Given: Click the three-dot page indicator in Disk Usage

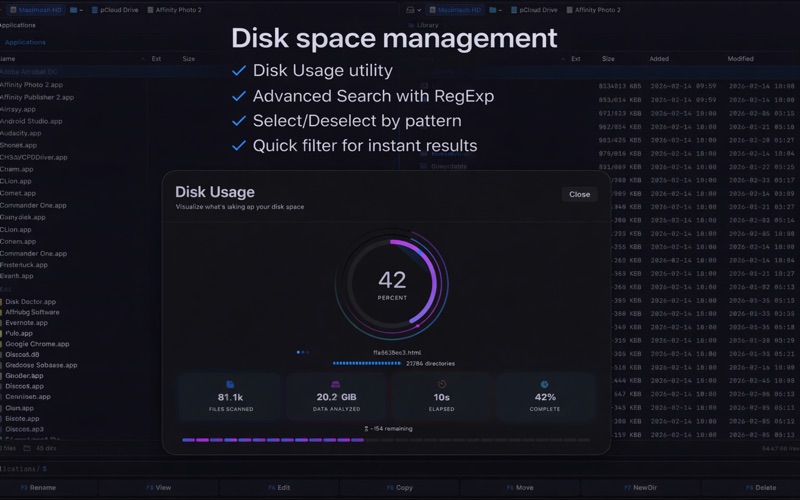Looking at the screenshot, I should pos(303,352).
